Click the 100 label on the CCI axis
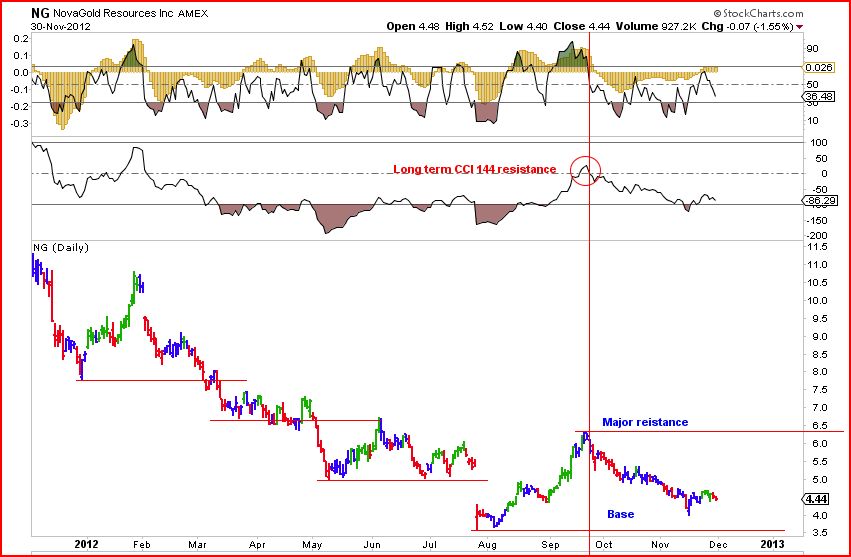Image resolution: width=851 pixels, height=557 pixels. pyautogui.click(x=820, y=143)
